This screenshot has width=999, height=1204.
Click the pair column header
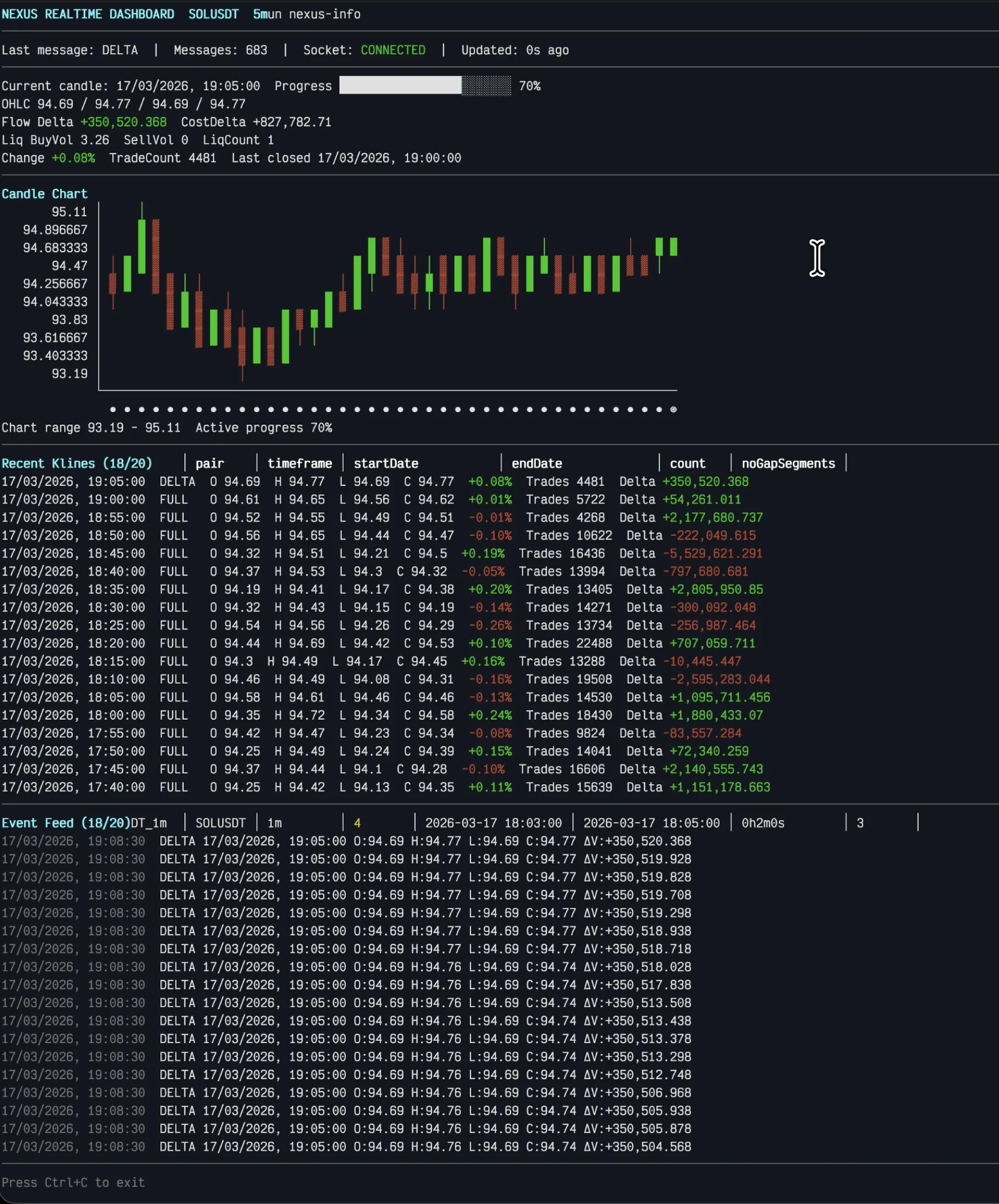(210, 463)
